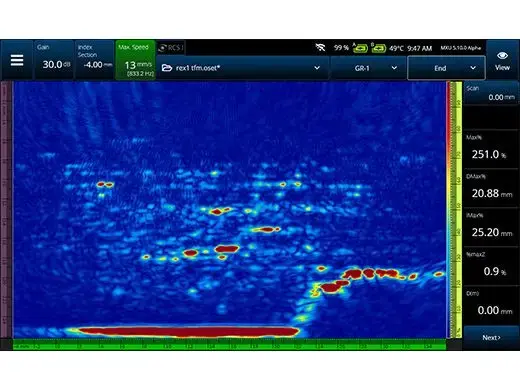The width and height of the screenshot is (520, 390).
Task: Click battery B status icon
Action: (x=378, y=48)
